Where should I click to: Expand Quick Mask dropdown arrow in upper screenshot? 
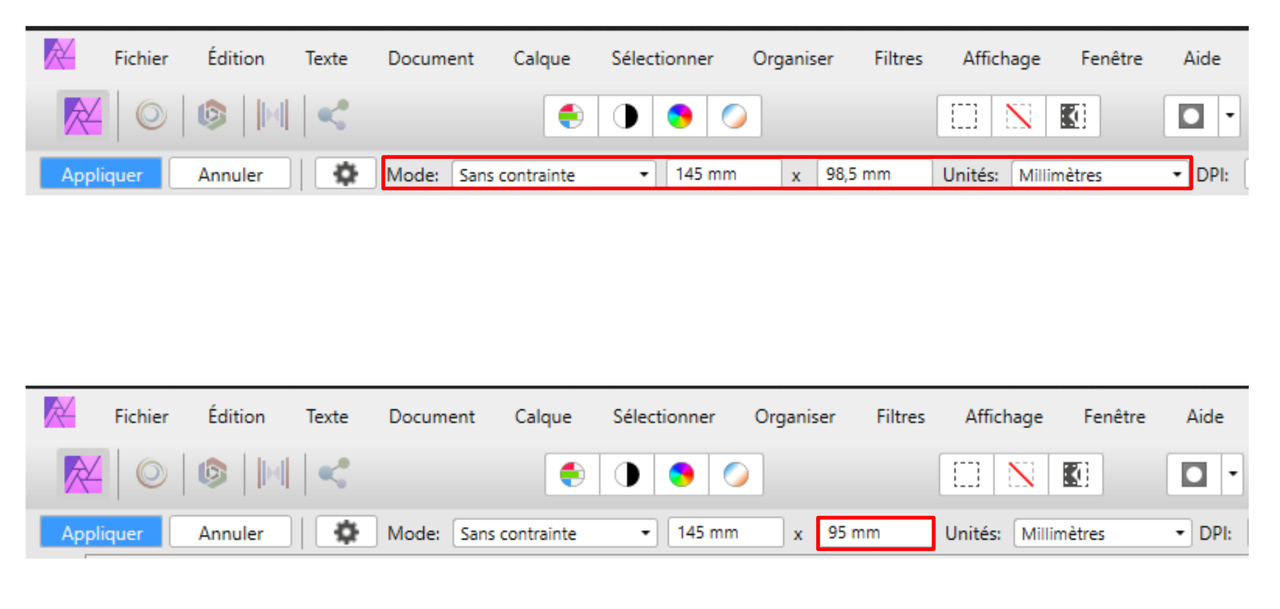tap(1230, 117)
